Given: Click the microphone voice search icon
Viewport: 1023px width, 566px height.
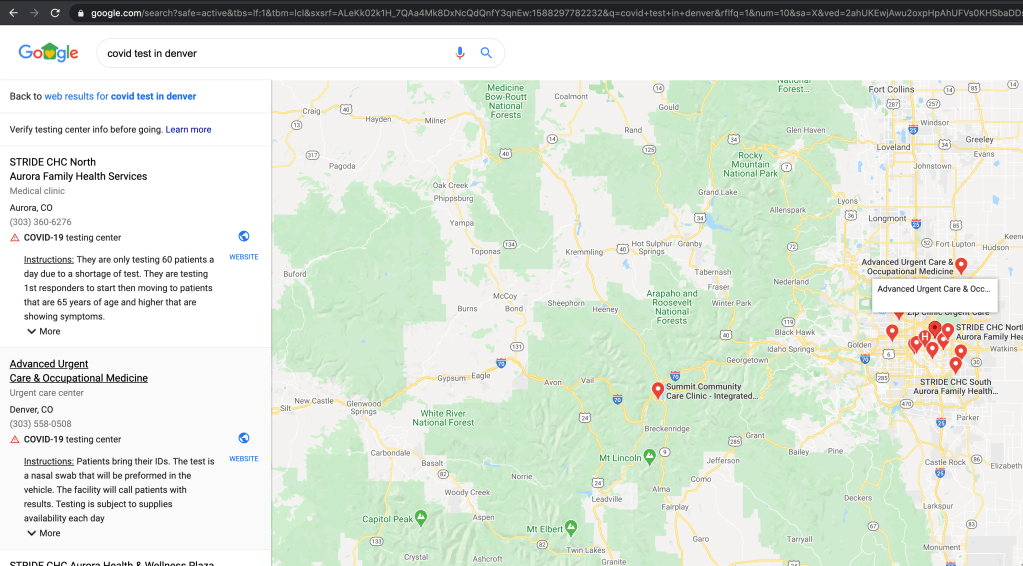Looking at the screenshot, I should (460, 53).
